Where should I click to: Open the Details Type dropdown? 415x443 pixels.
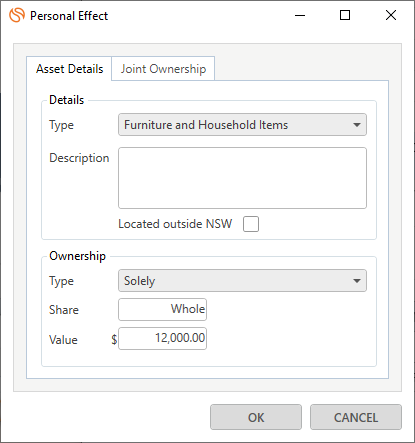pos(357,125)
